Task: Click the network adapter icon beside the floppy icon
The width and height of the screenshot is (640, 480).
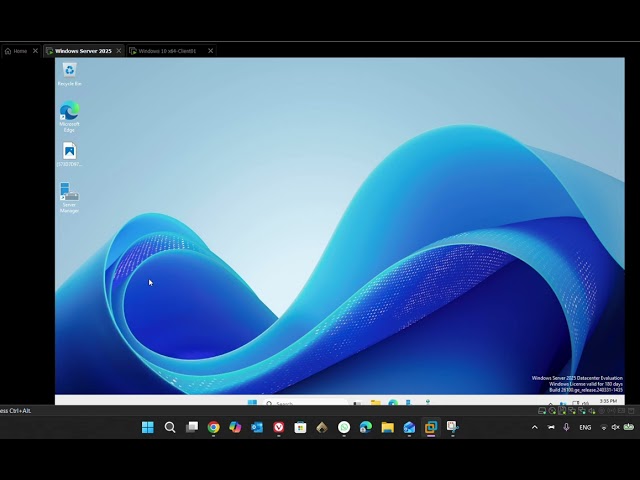Action: [572, 411]
